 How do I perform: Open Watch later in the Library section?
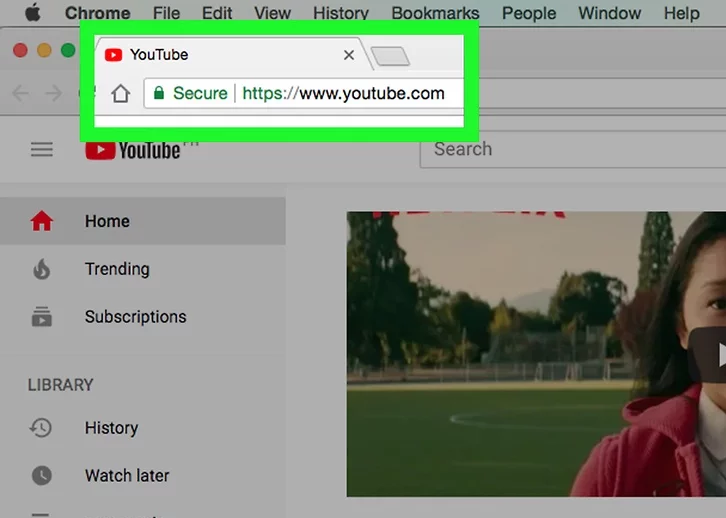coord(126,476)
